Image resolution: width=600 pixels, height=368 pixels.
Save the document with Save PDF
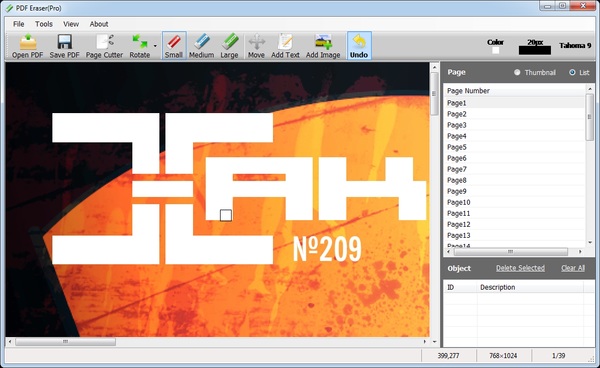click(x=64, y=46)
